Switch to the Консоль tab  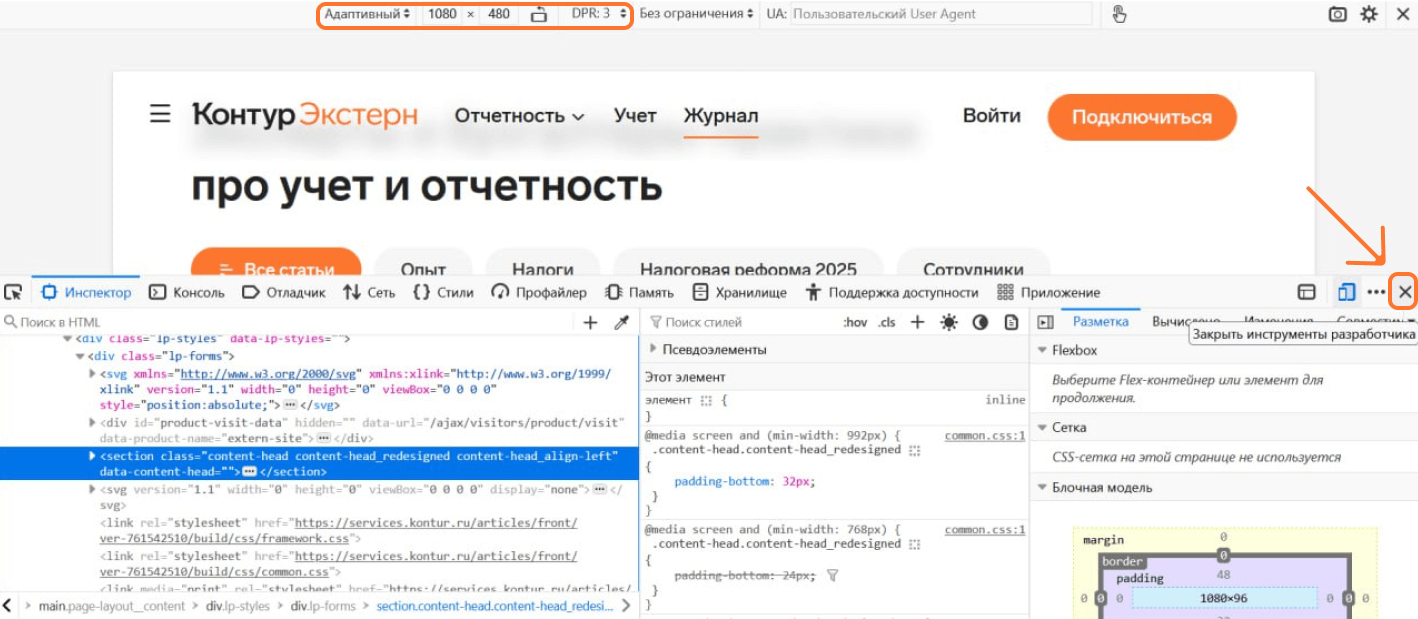pos(187,292)
